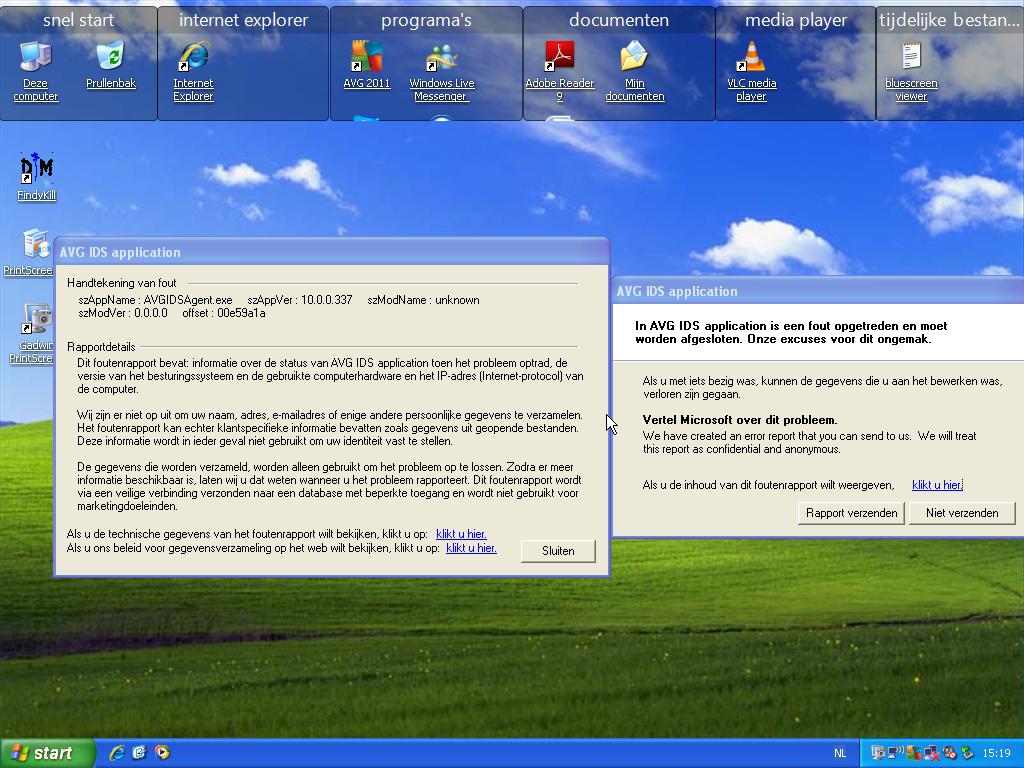Click the 'Handtekening van fout' heading
Screen dimensions: 1024x768
[121, 283]
